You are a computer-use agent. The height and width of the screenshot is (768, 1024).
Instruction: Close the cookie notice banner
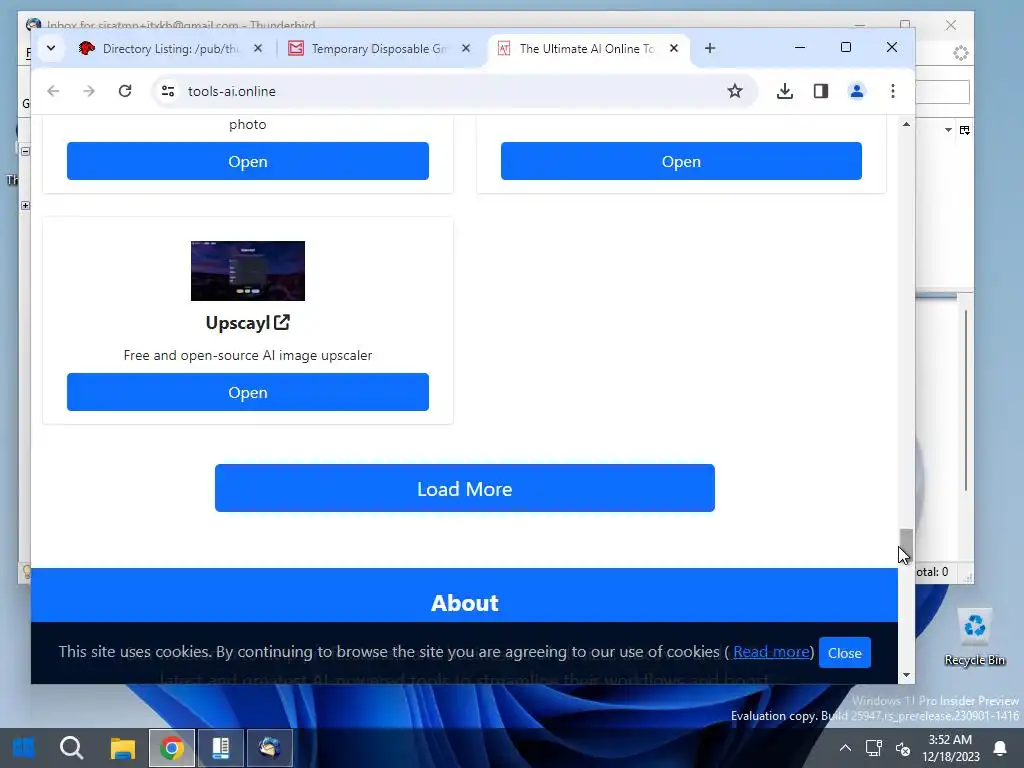[844, 652]
